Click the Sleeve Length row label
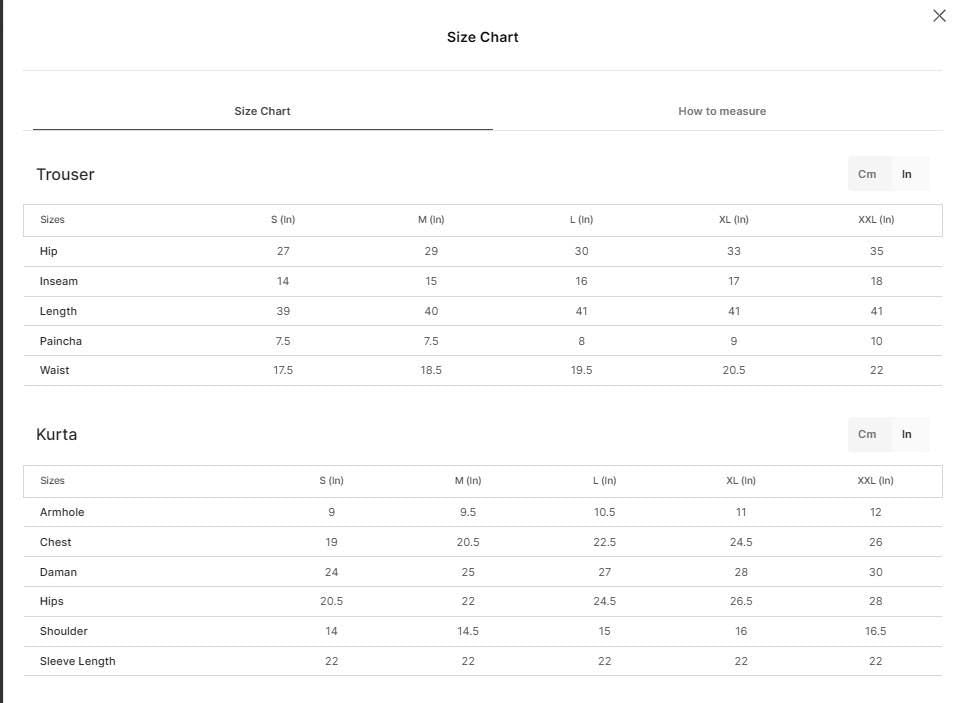Viewport: 959px width, 703px height. (x=78, y=661)
